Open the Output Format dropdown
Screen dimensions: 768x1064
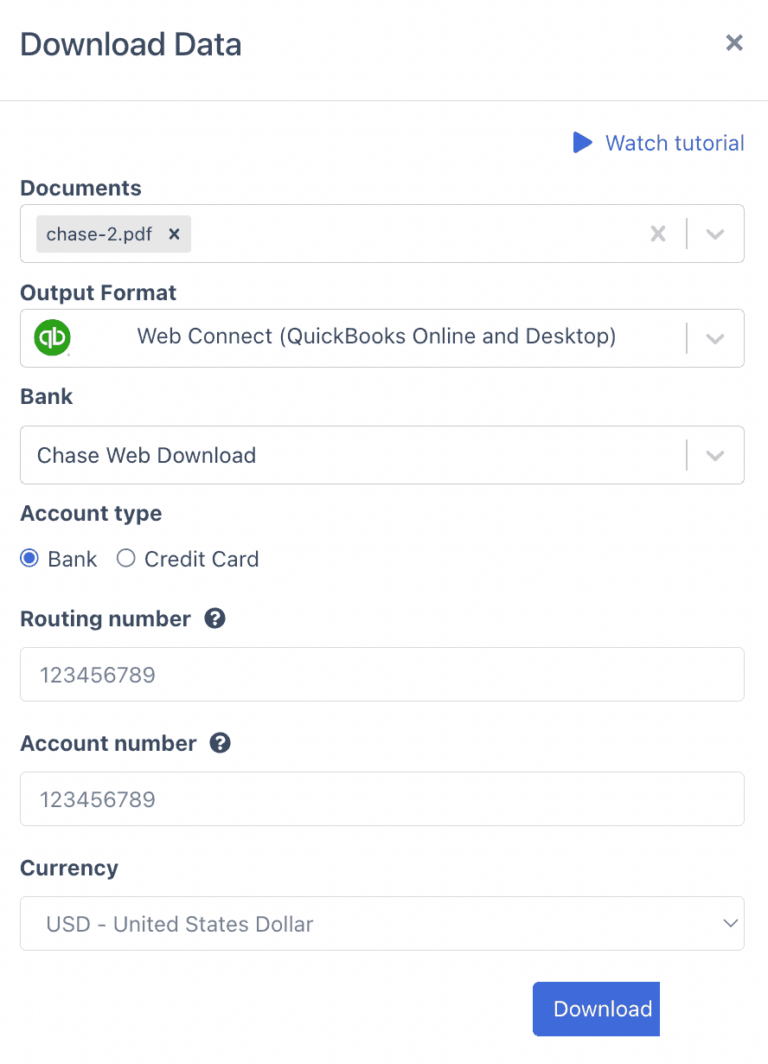click(x=715, y=338)
